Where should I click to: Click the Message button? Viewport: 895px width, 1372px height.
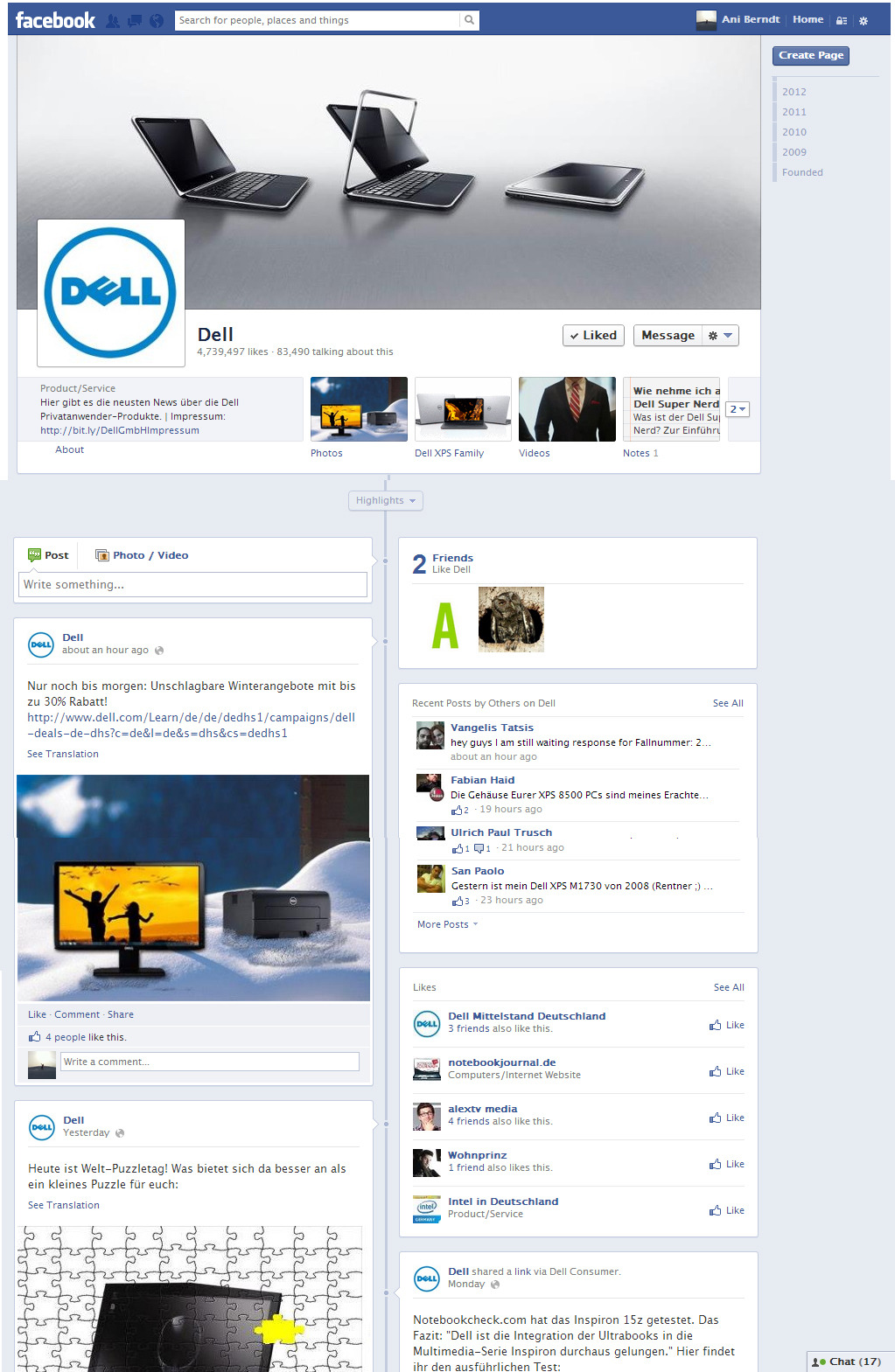(x=668, y=336)
